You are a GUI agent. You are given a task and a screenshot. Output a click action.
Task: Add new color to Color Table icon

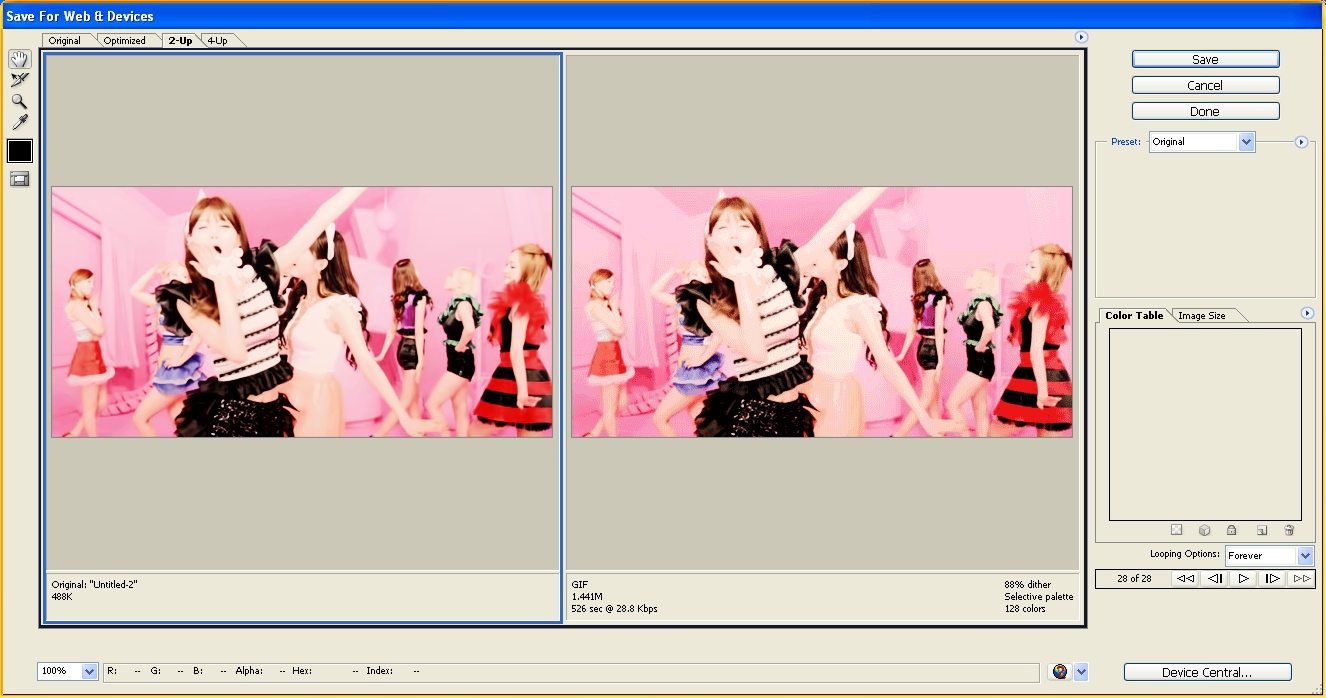[x=1262, y=530]
